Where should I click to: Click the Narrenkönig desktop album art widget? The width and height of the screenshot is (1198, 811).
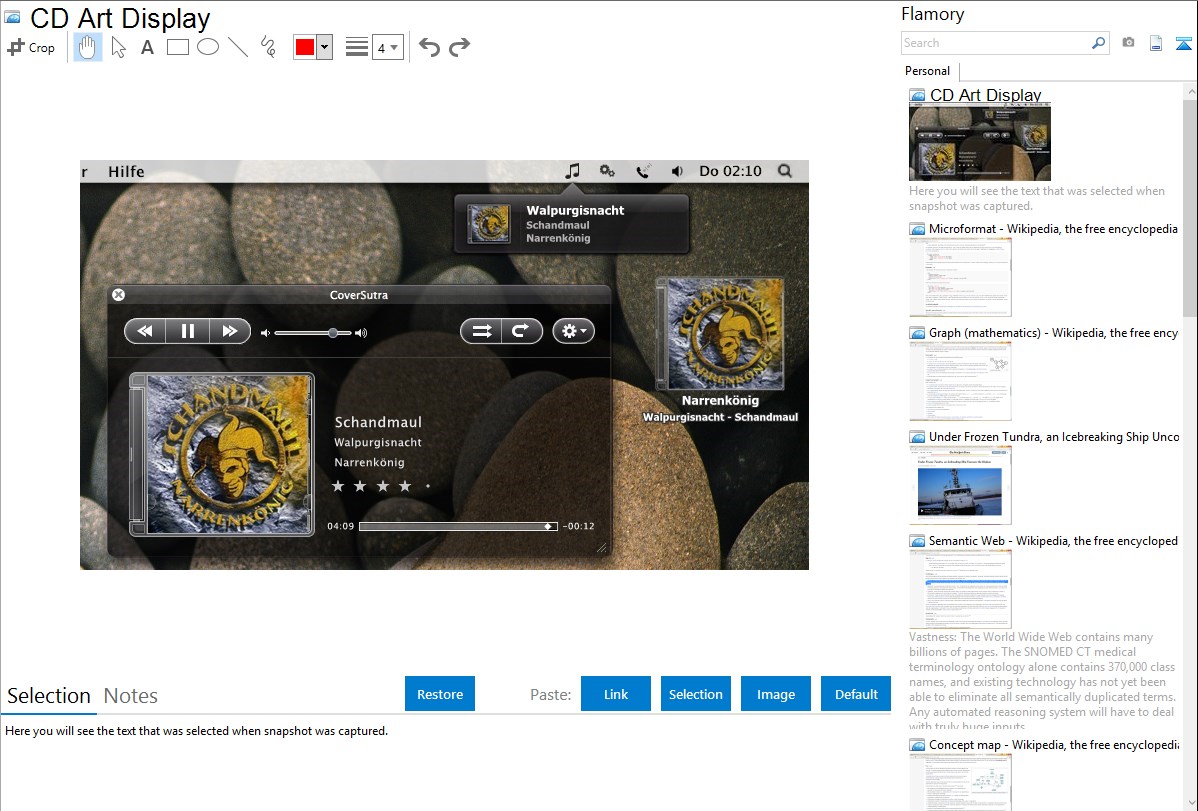720,334
